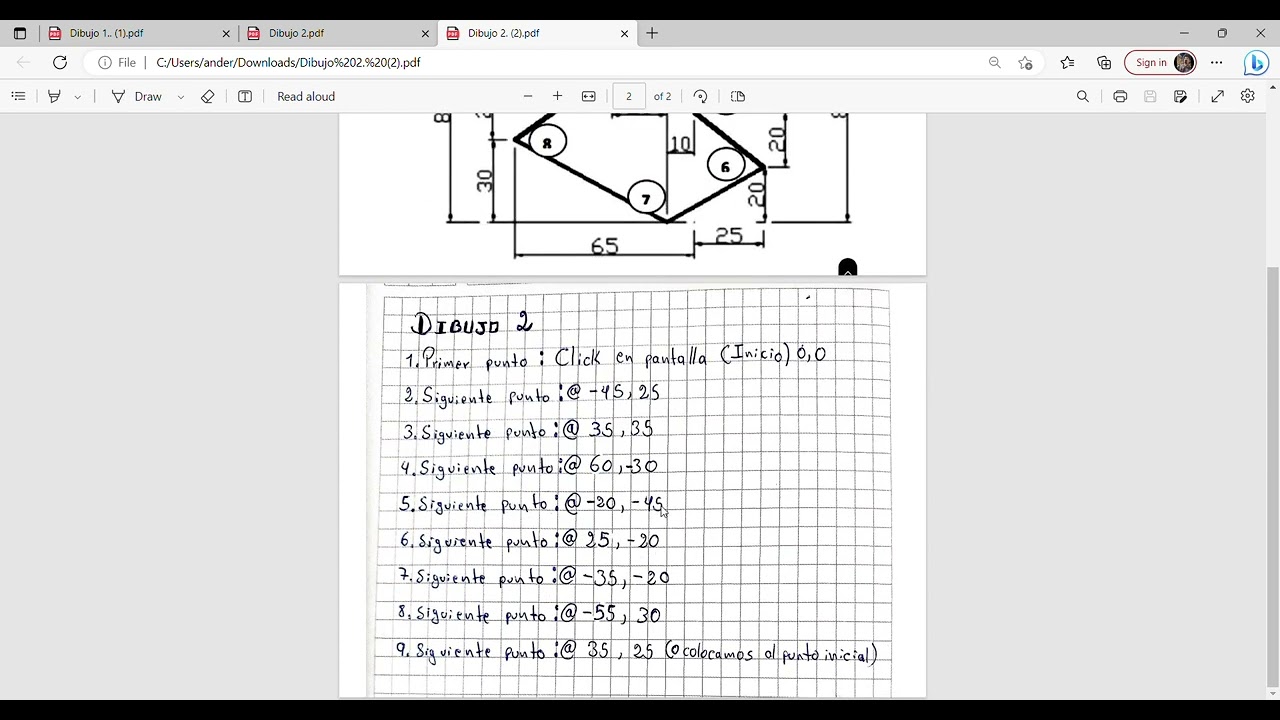This screenshot has width=1280, height=720.
Task: Expand highlight color options dropdown
Action: [x=77, y=97]
